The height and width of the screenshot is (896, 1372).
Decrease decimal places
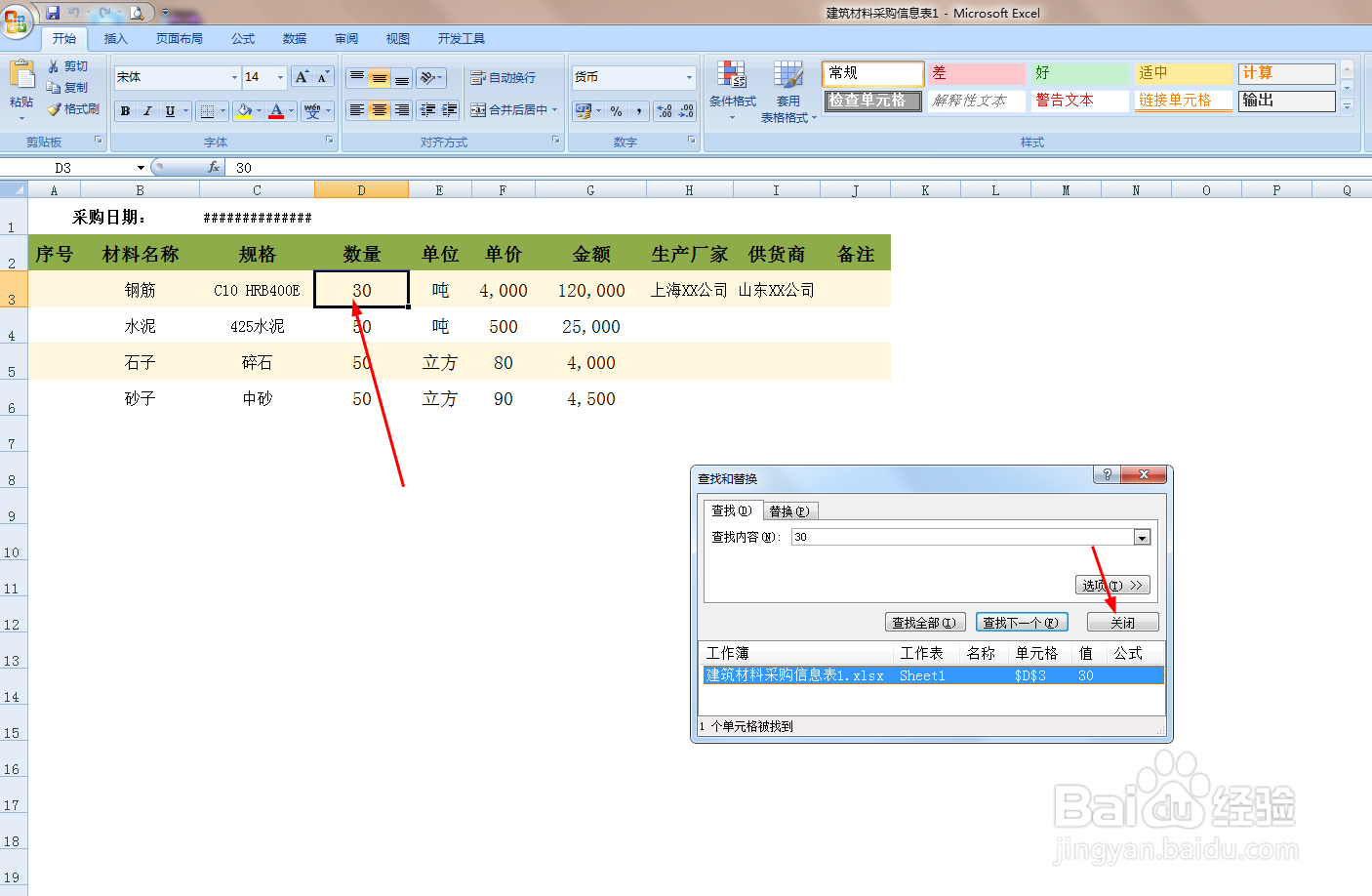686,111
